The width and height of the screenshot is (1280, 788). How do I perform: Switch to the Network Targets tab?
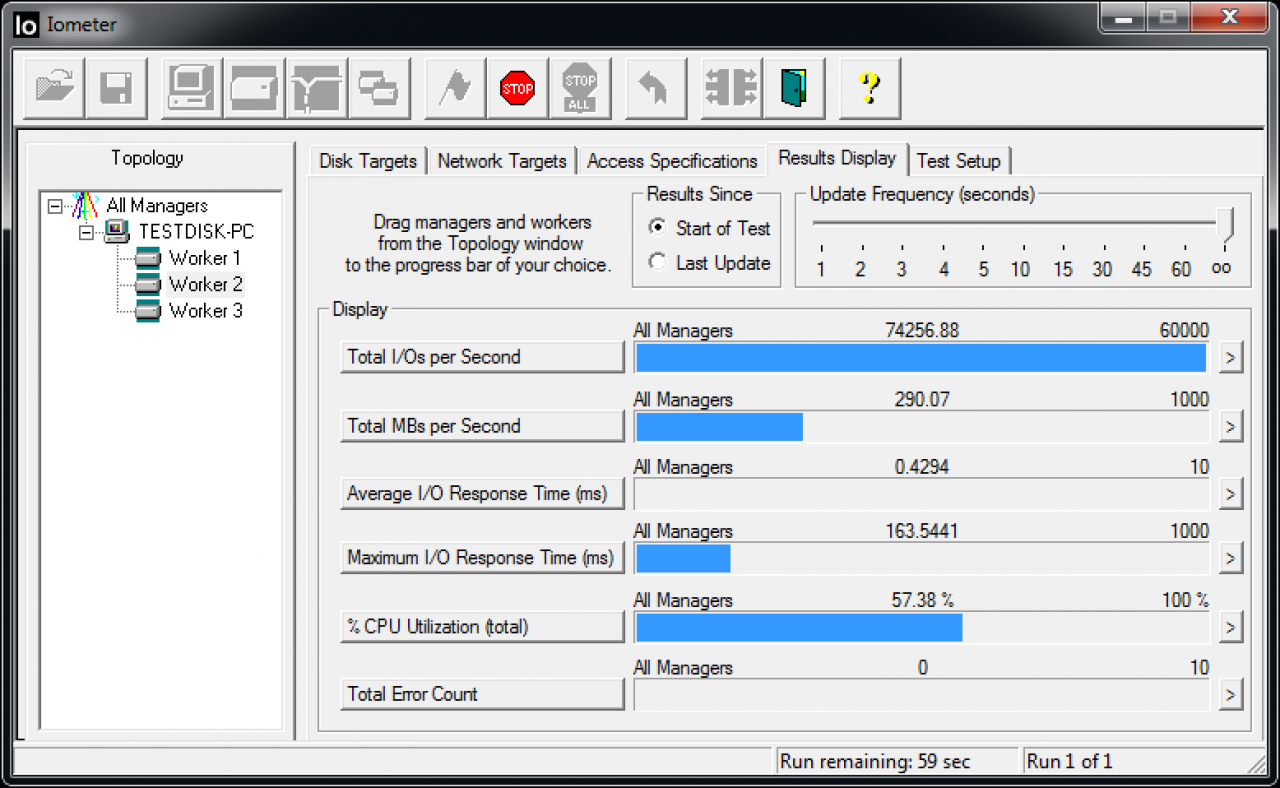502,161
